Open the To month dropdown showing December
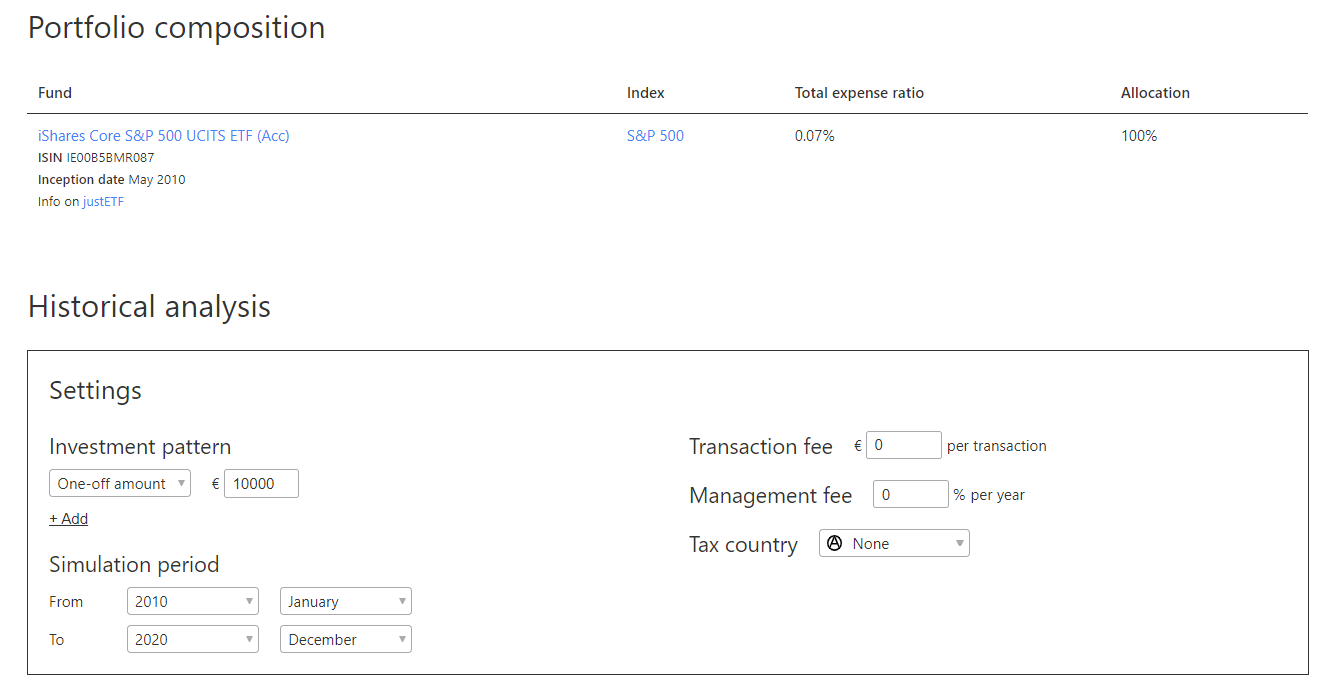1323x696 pixels. pyautogui.click(x=345, y=640)
